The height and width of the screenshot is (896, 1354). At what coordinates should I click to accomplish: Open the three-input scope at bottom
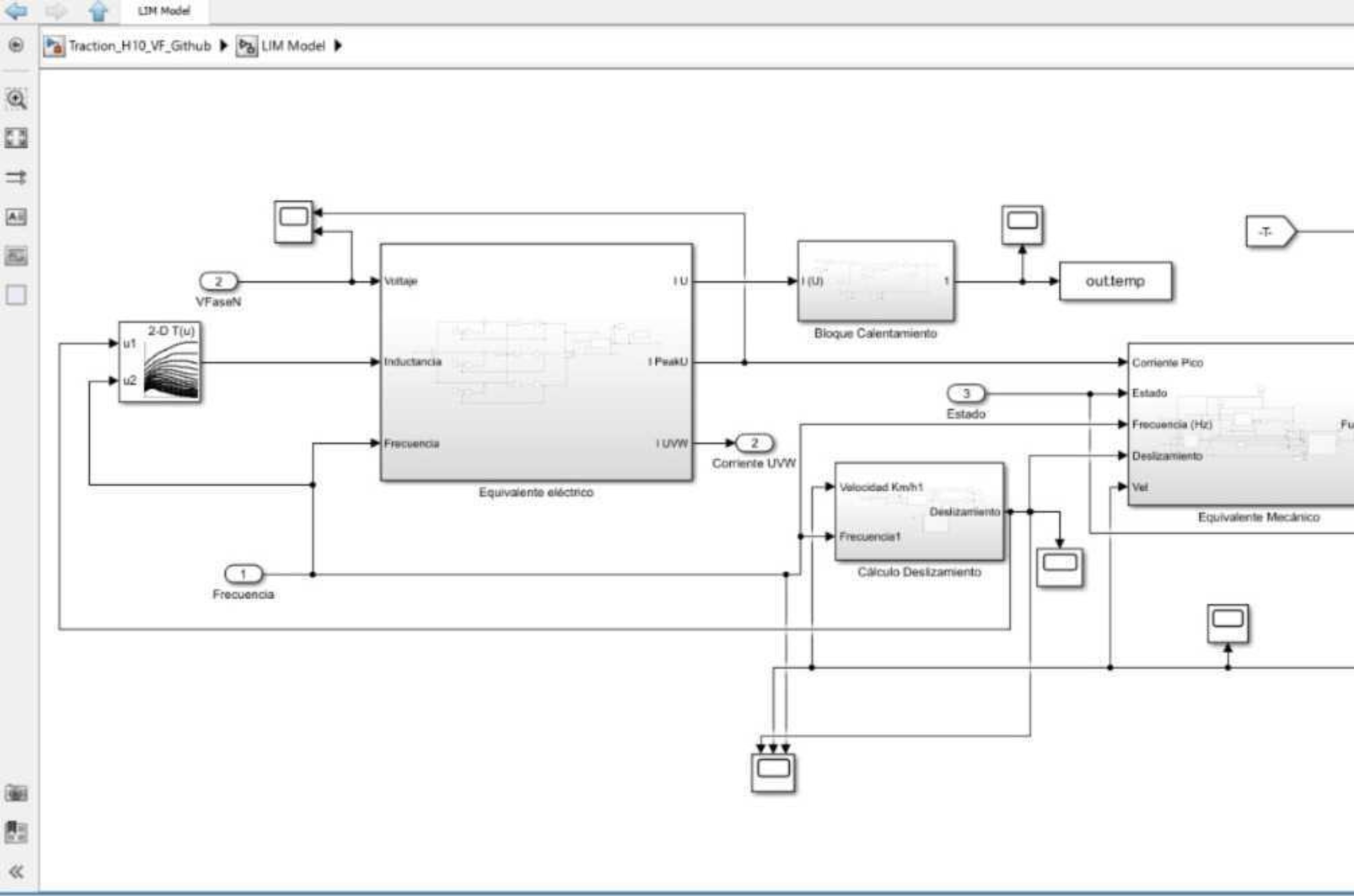click(773, 773)
